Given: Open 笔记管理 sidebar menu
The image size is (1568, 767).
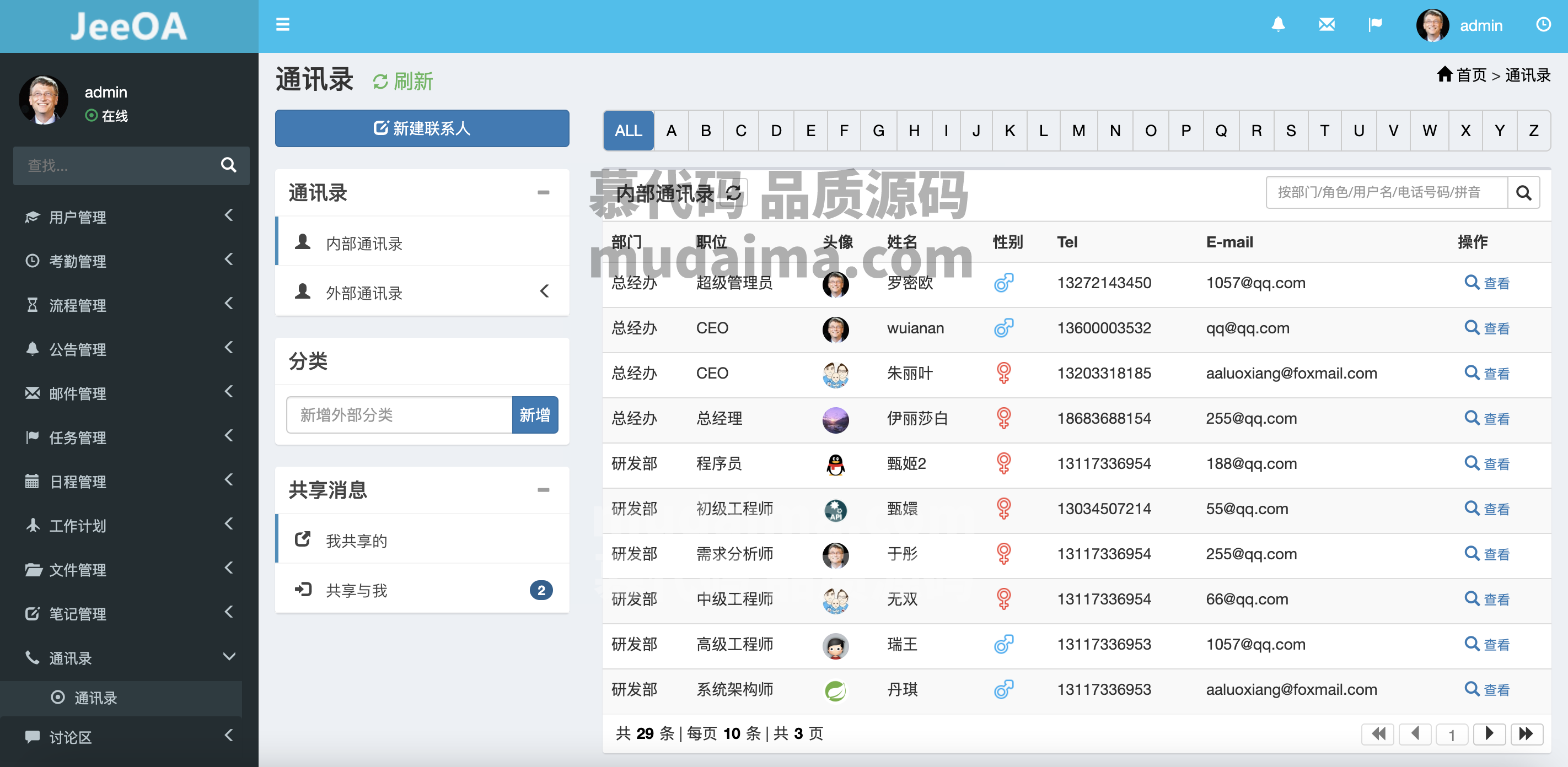Looking at the screenshot, I should [129, 614].
